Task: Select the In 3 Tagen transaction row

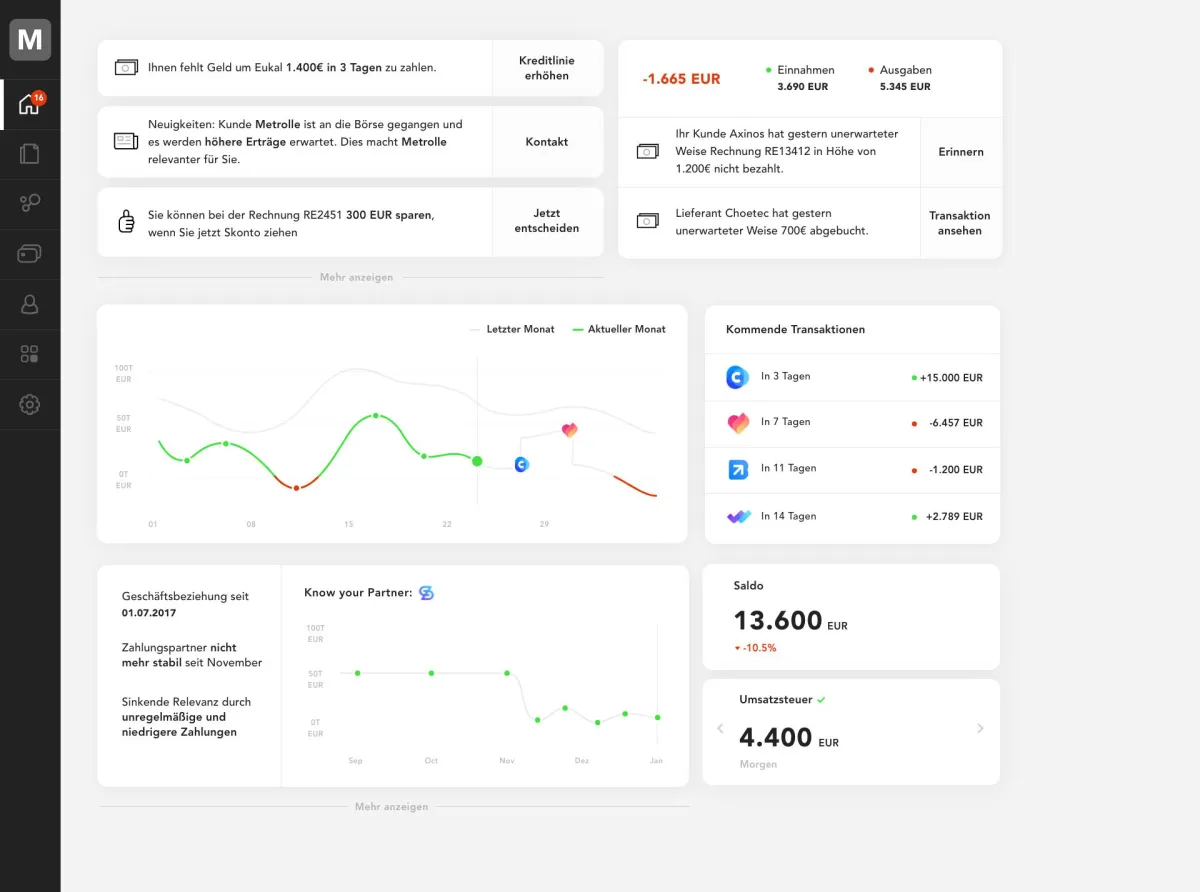Action: click(x=852, y=378)
